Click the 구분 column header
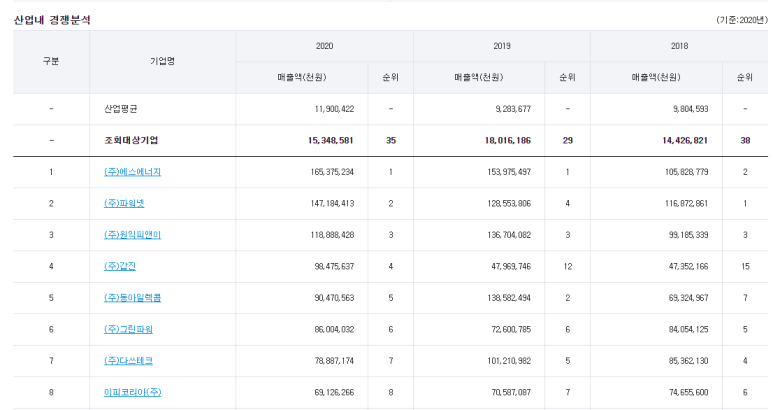The image size is (773, 410). point(51,62)
